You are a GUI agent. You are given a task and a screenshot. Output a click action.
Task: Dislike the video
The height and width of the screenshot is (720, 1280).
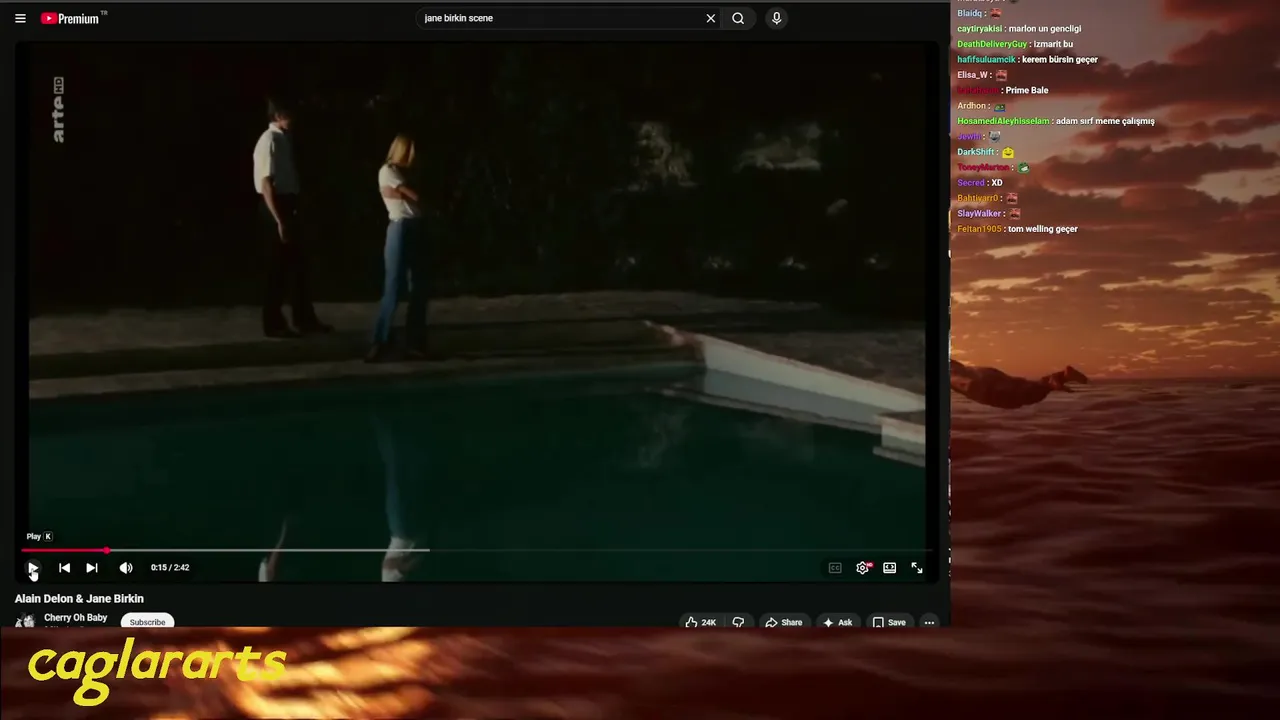(738, 622)
